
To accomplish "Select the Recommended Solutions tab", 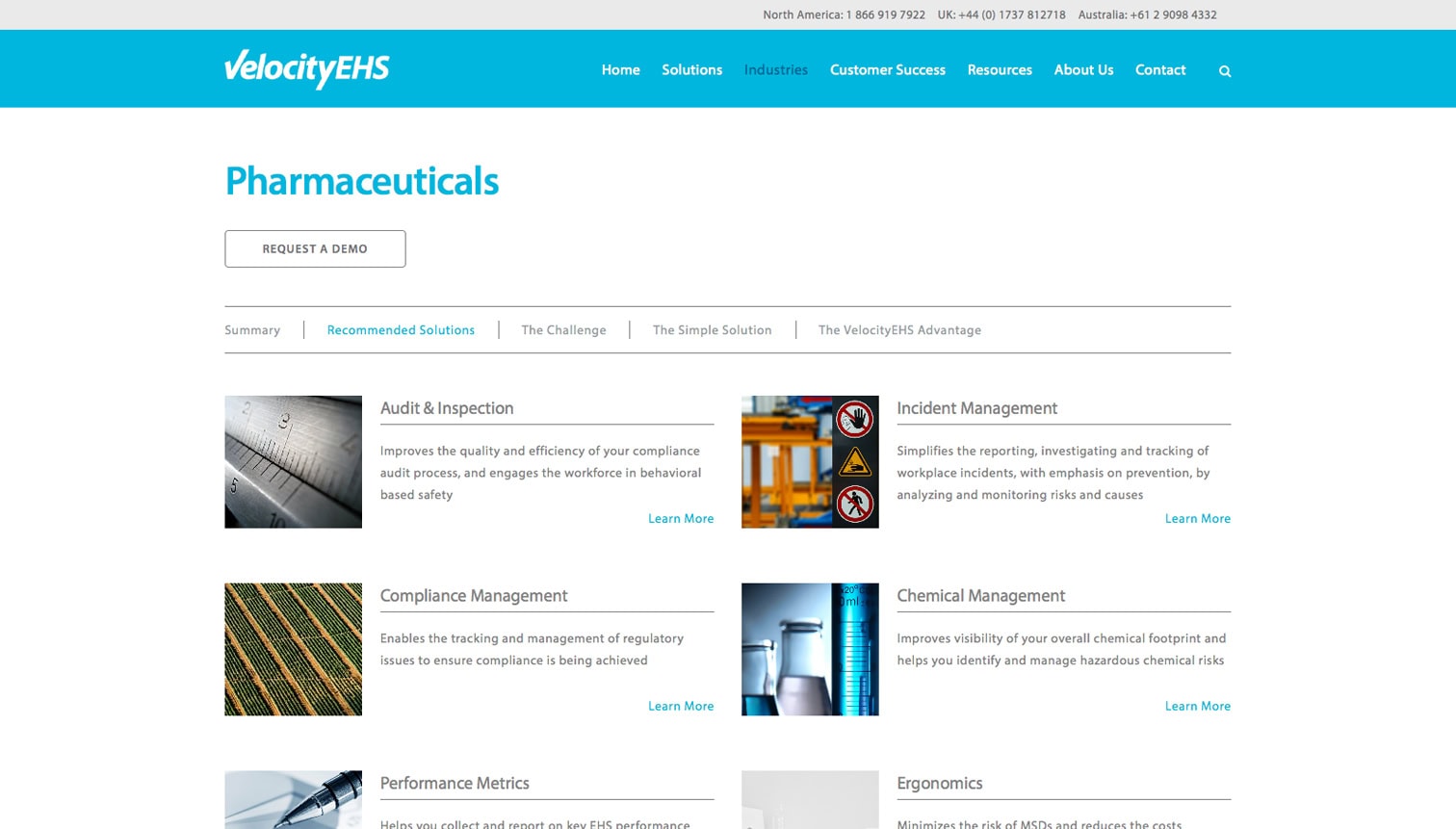I will coord(401,330).
